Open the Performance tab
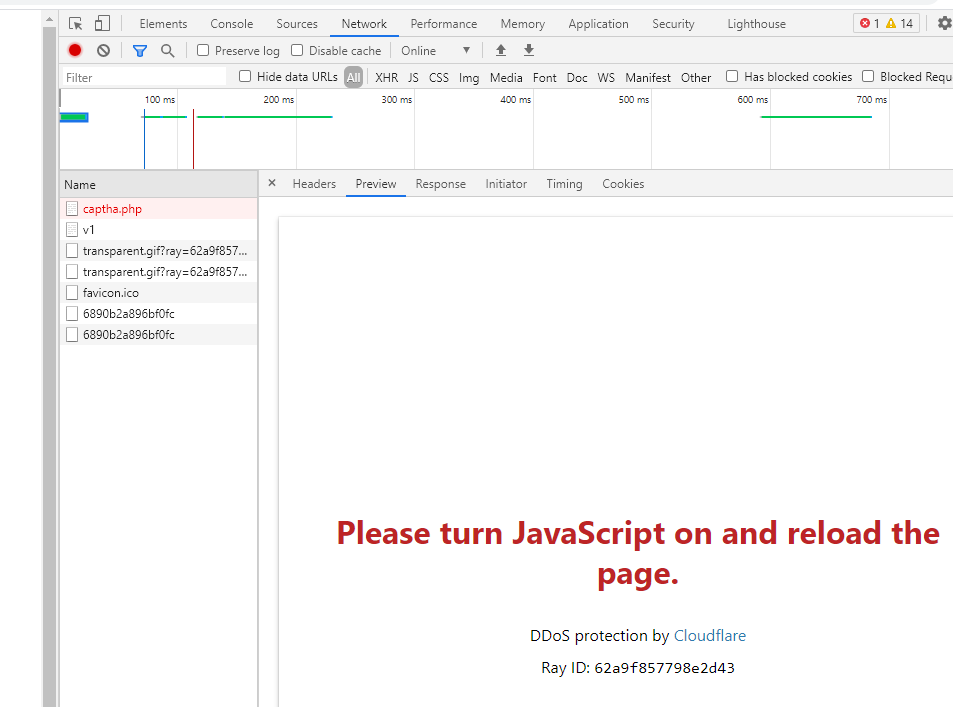953x707 pixels. [444, 24]
